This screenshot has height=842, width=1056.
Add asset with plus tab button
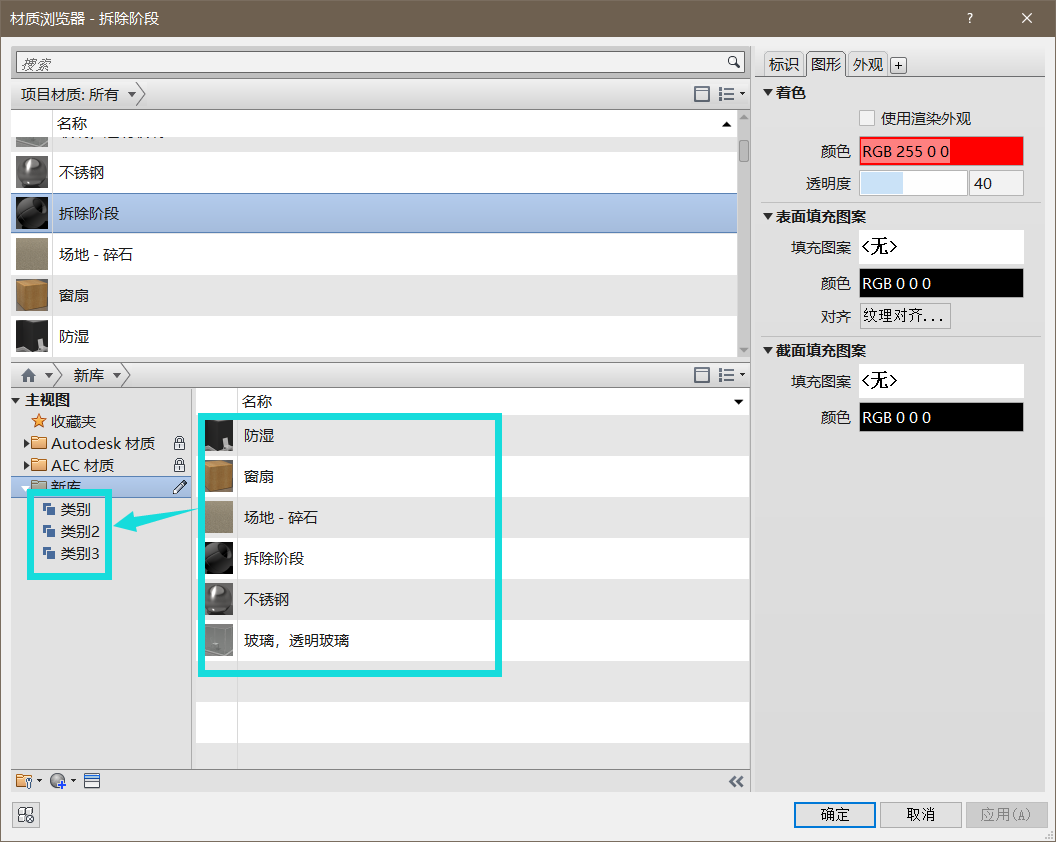click(x=898, y=65)
